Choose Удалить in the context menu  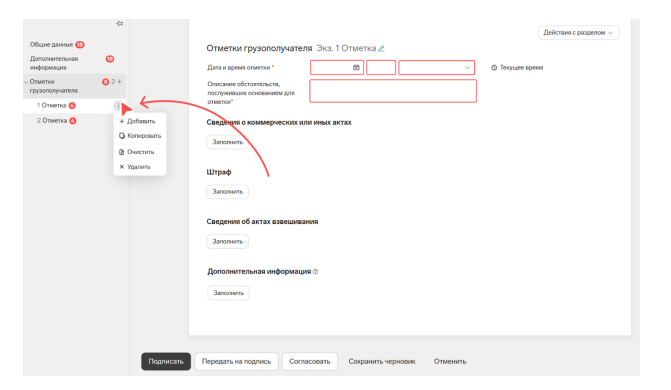pos(135,167)
